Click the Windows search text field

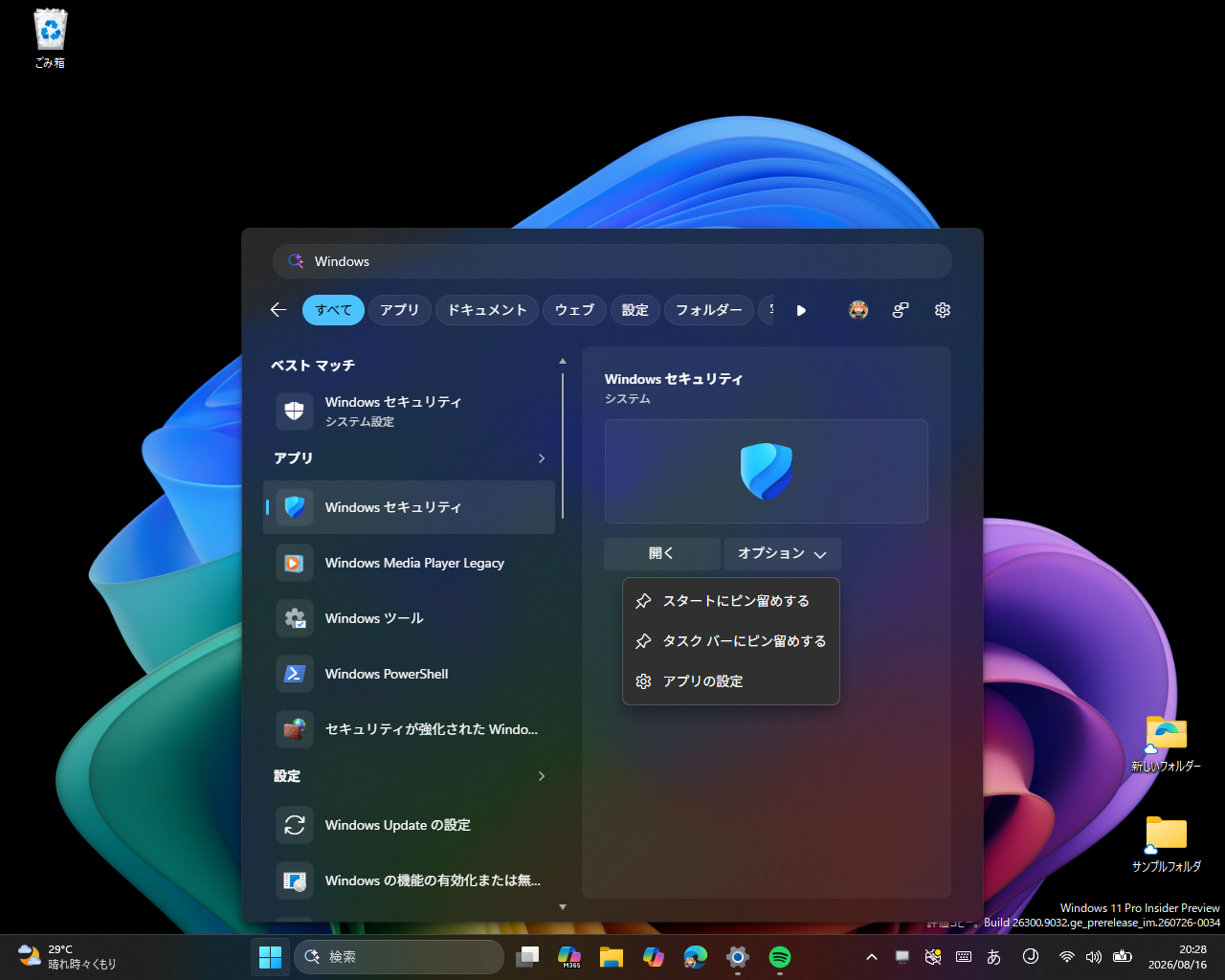(x=612, y=261)
